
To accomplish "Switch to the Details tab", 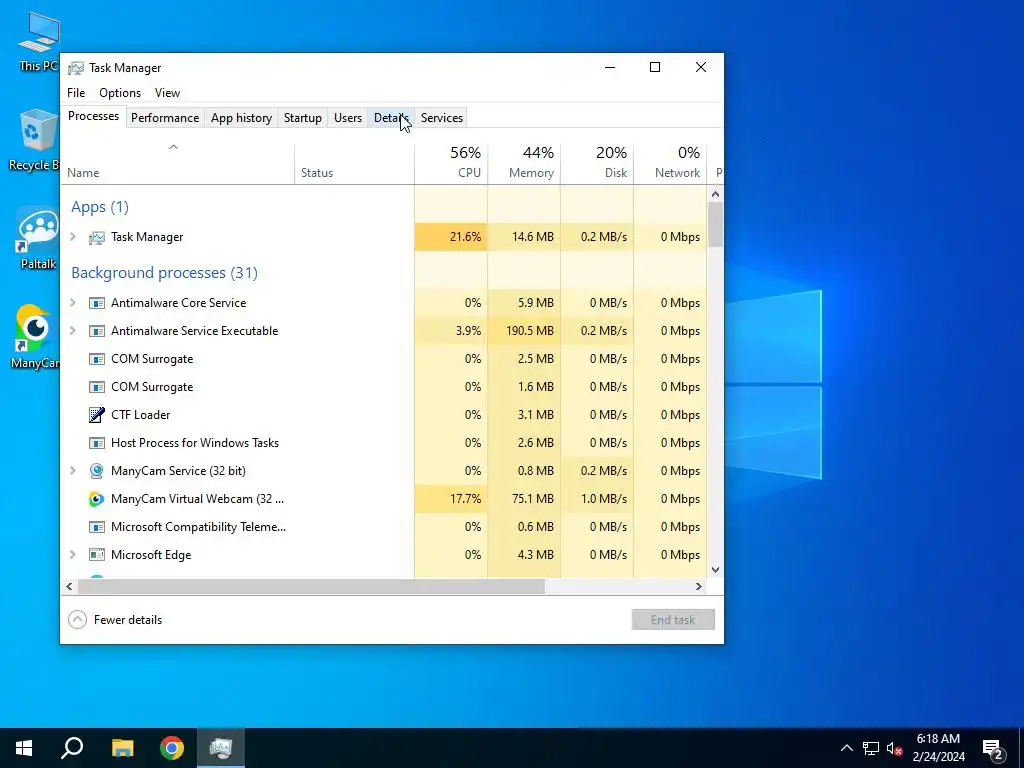I will point(391,118).
